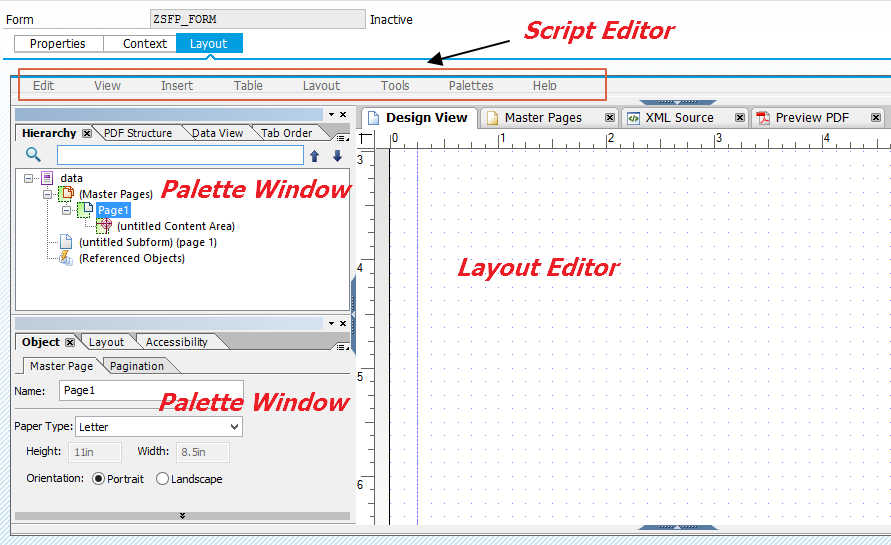Open the Table menu

(248, 85)
